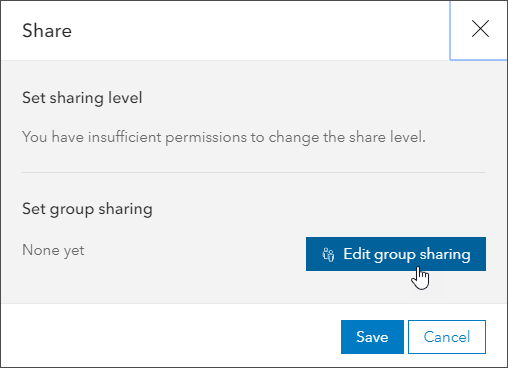Click the 'Edit' word on the group sharing button
This screenshot has height=368, width=508.
pos(357,254)
